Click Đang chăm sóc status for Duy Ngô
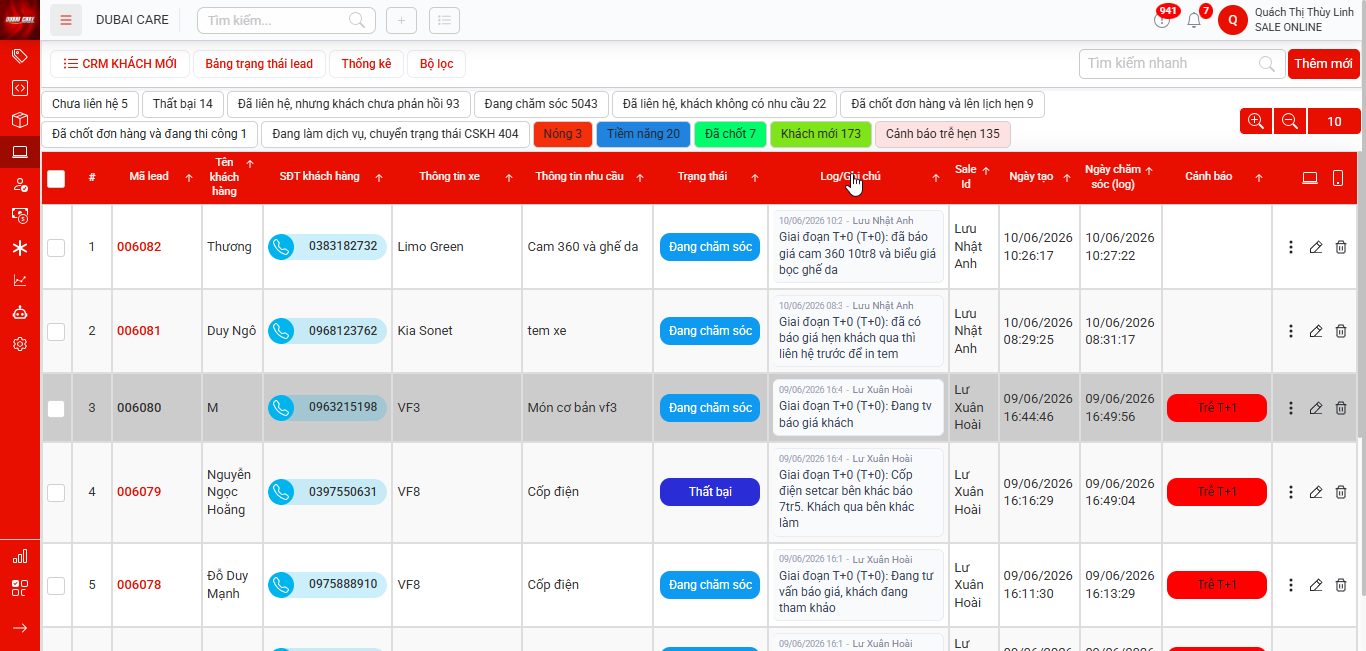The width and height of the screenshot is (1366, 651). point(710,331)
